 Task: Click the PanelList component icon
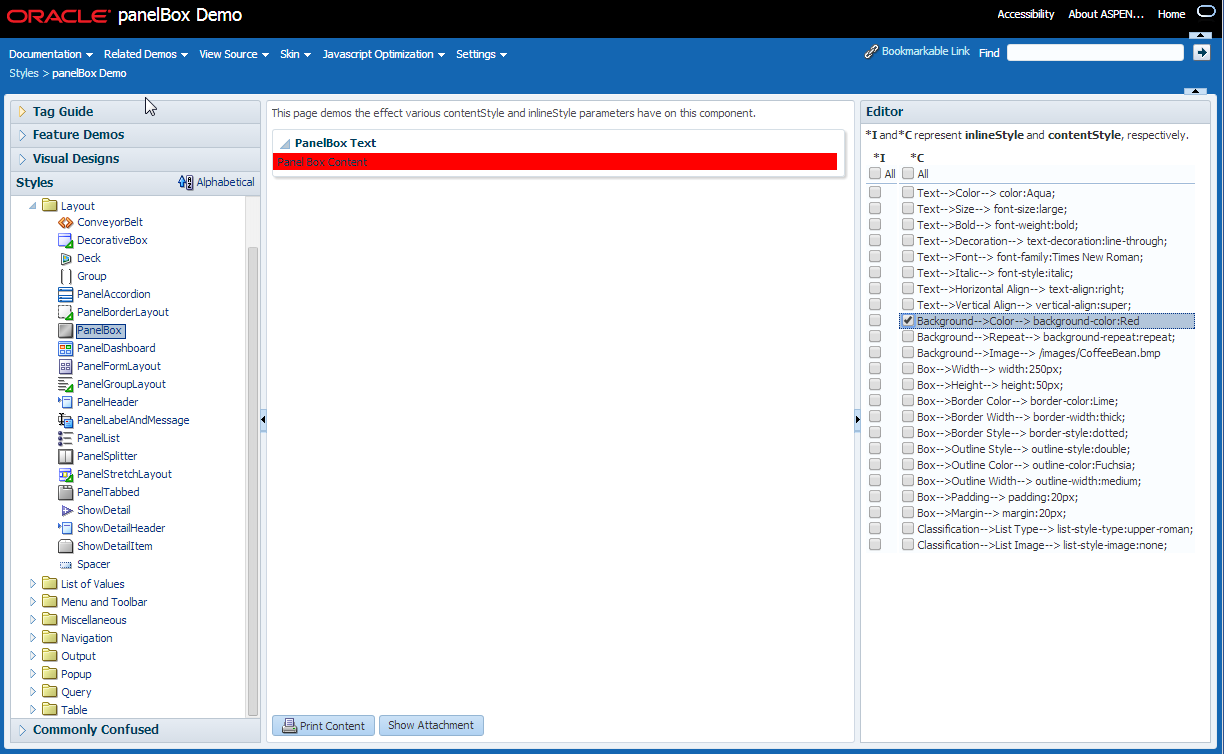coord(66,438)
